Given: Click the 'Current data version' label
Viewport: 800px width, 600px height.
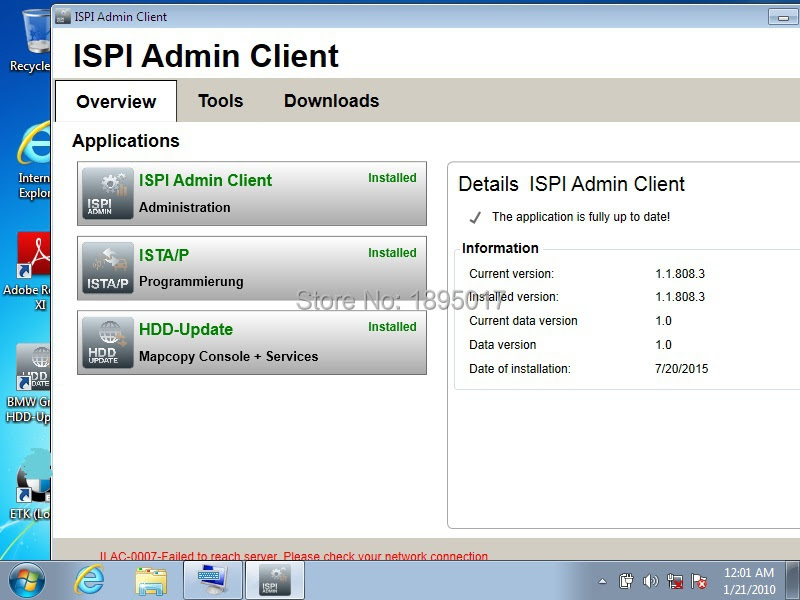Looking at the screenshot, I should [523, 320].
